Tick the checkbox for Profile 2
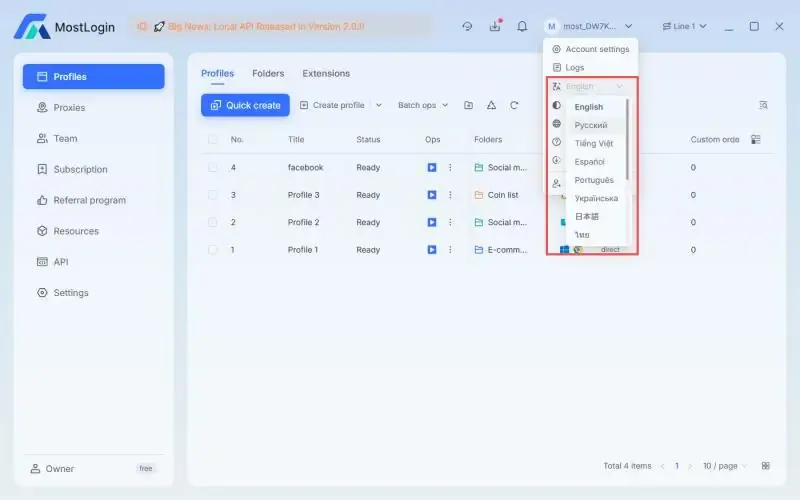 tap(213, 222)
